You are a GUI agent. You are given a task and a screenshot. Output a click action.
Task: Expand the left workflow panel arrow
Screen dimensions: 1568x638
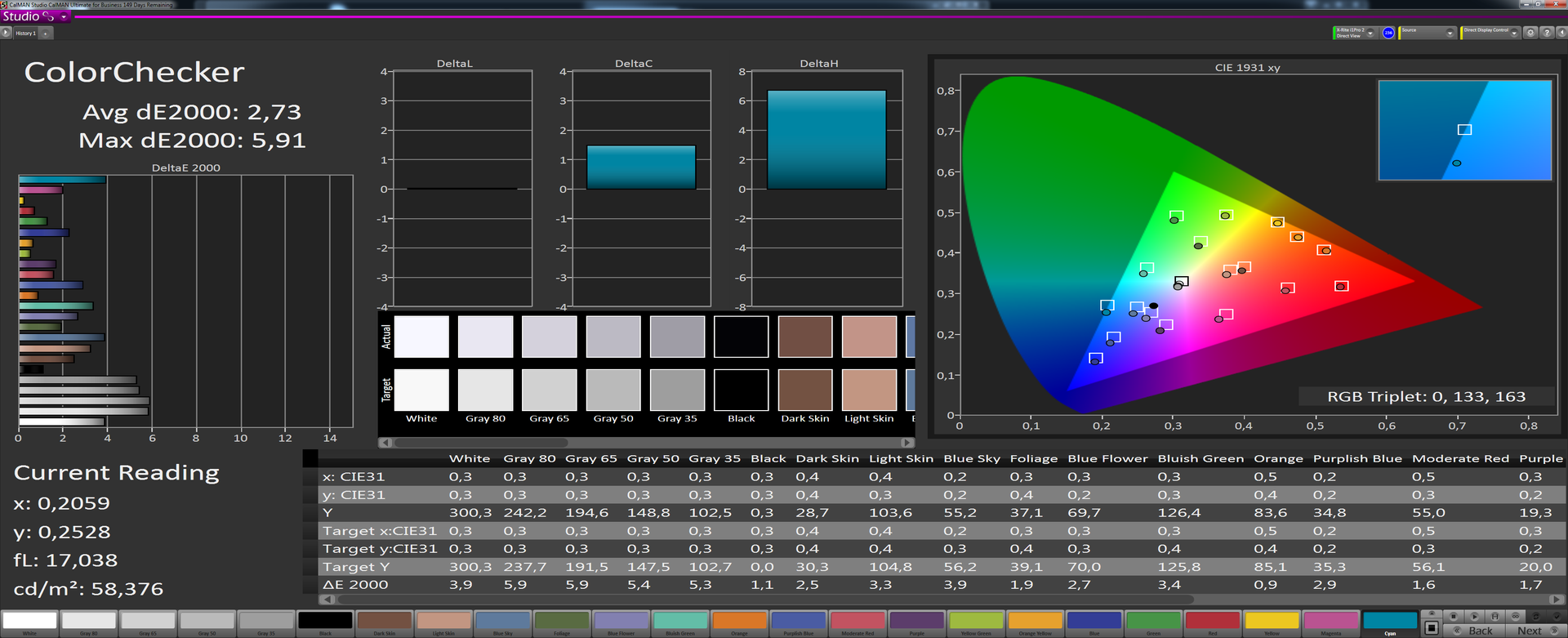pos(6,33)
